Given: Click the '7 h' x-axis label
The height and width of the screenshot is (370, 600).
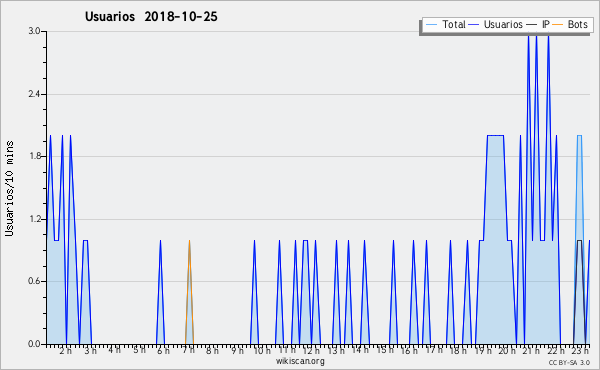Looking at the screenshot, I should point(189,350).
